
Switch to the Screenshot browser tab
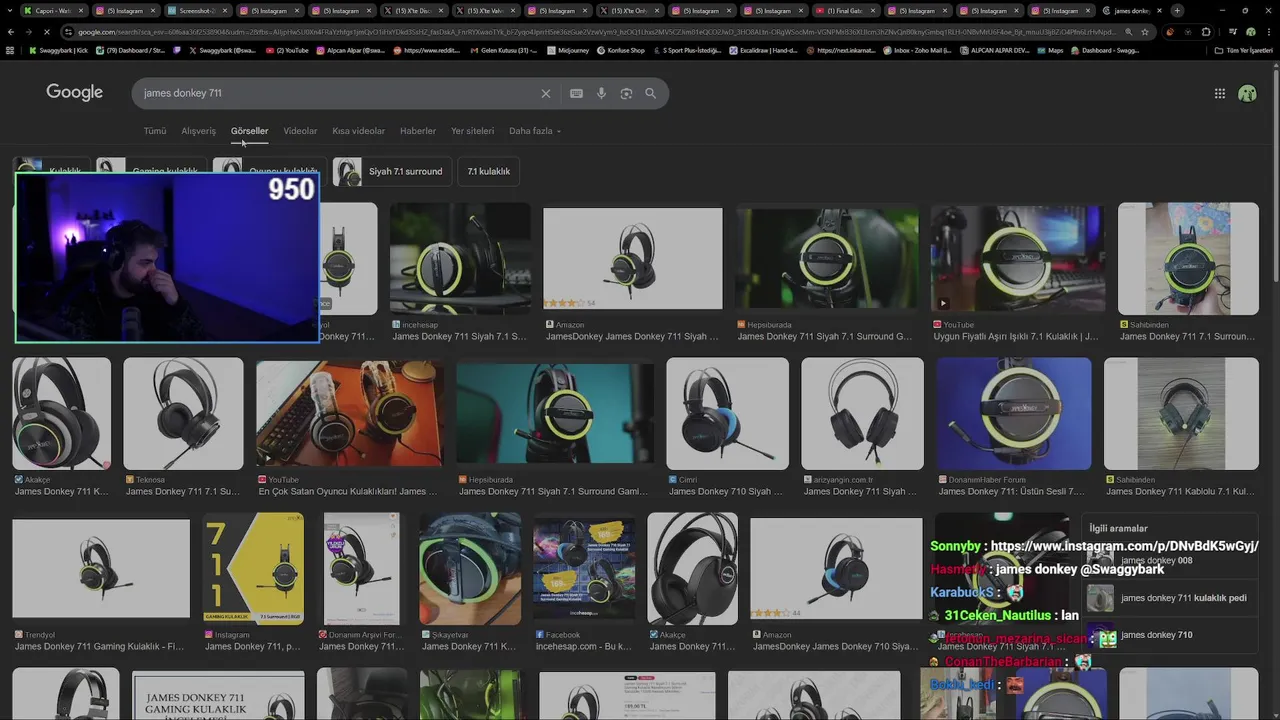196,10
